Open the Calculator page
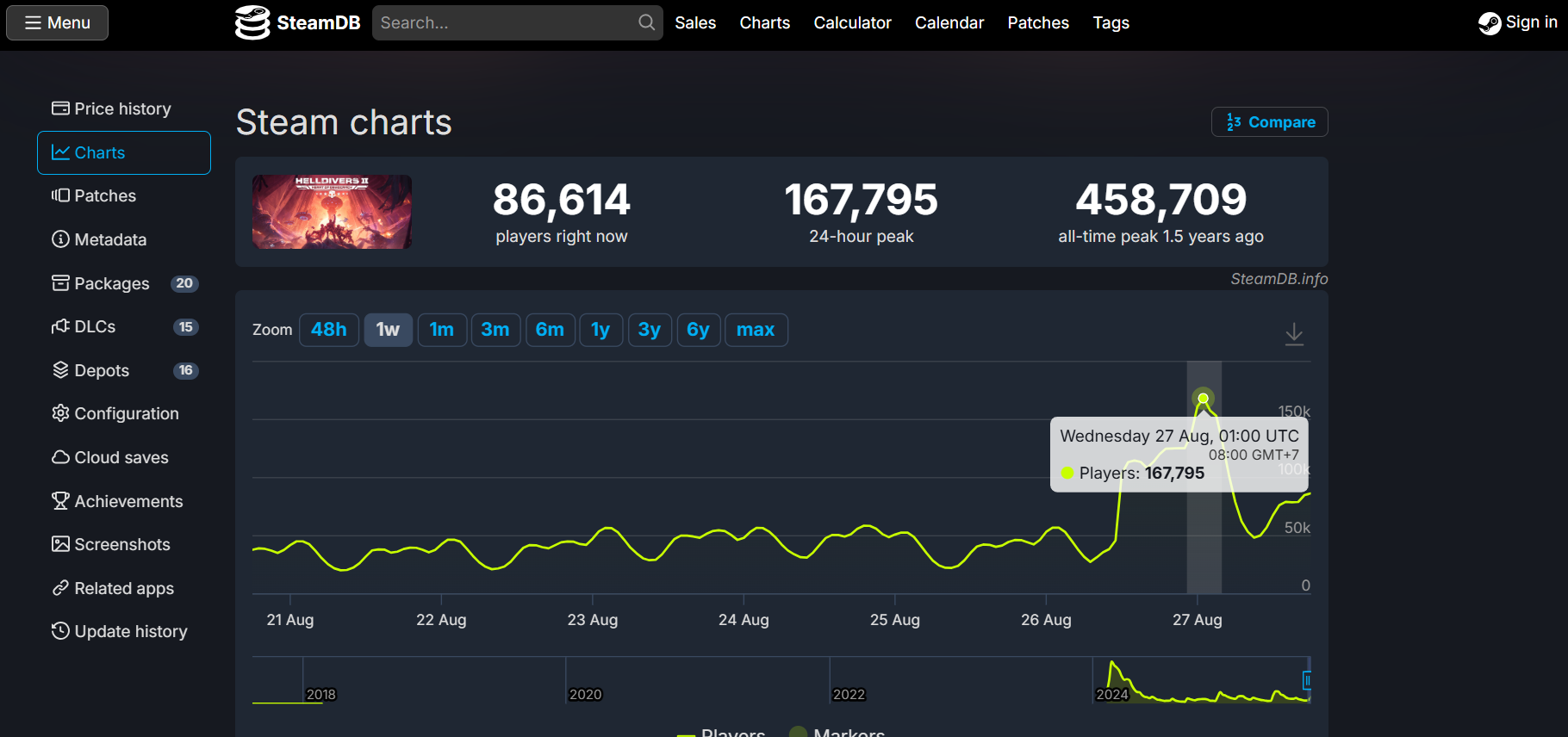 [x=852, y=22]
